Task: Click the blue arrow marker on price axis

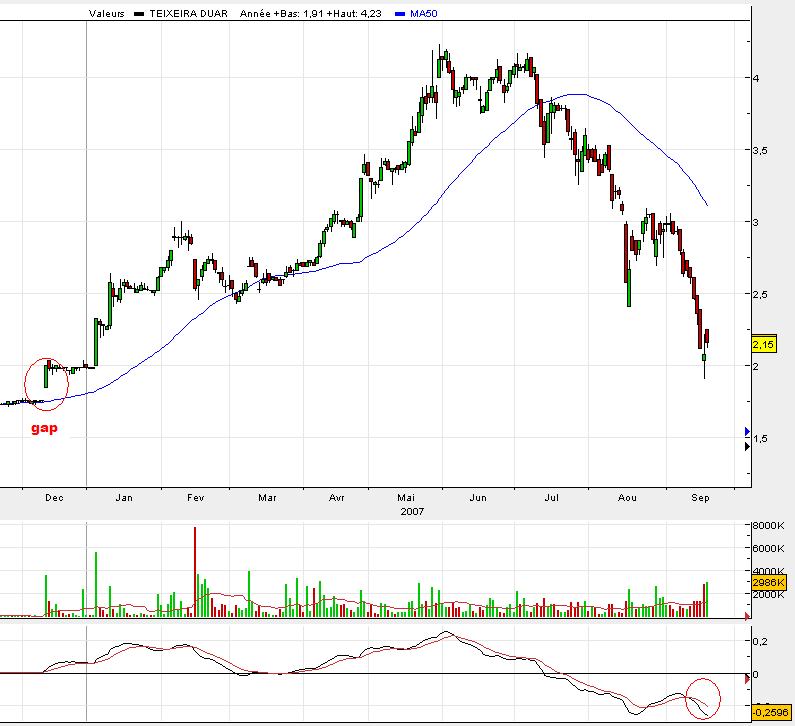Action: click(x=747, y=431)
